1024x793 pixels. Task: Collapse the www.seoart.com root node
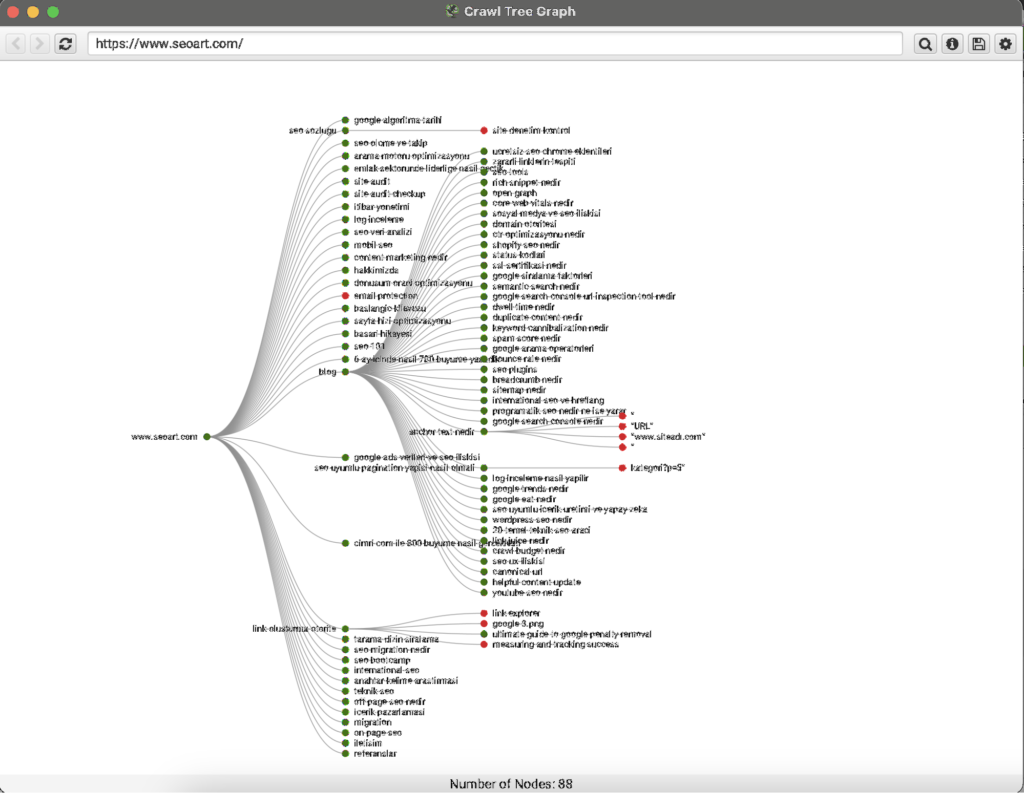(207, 436)
